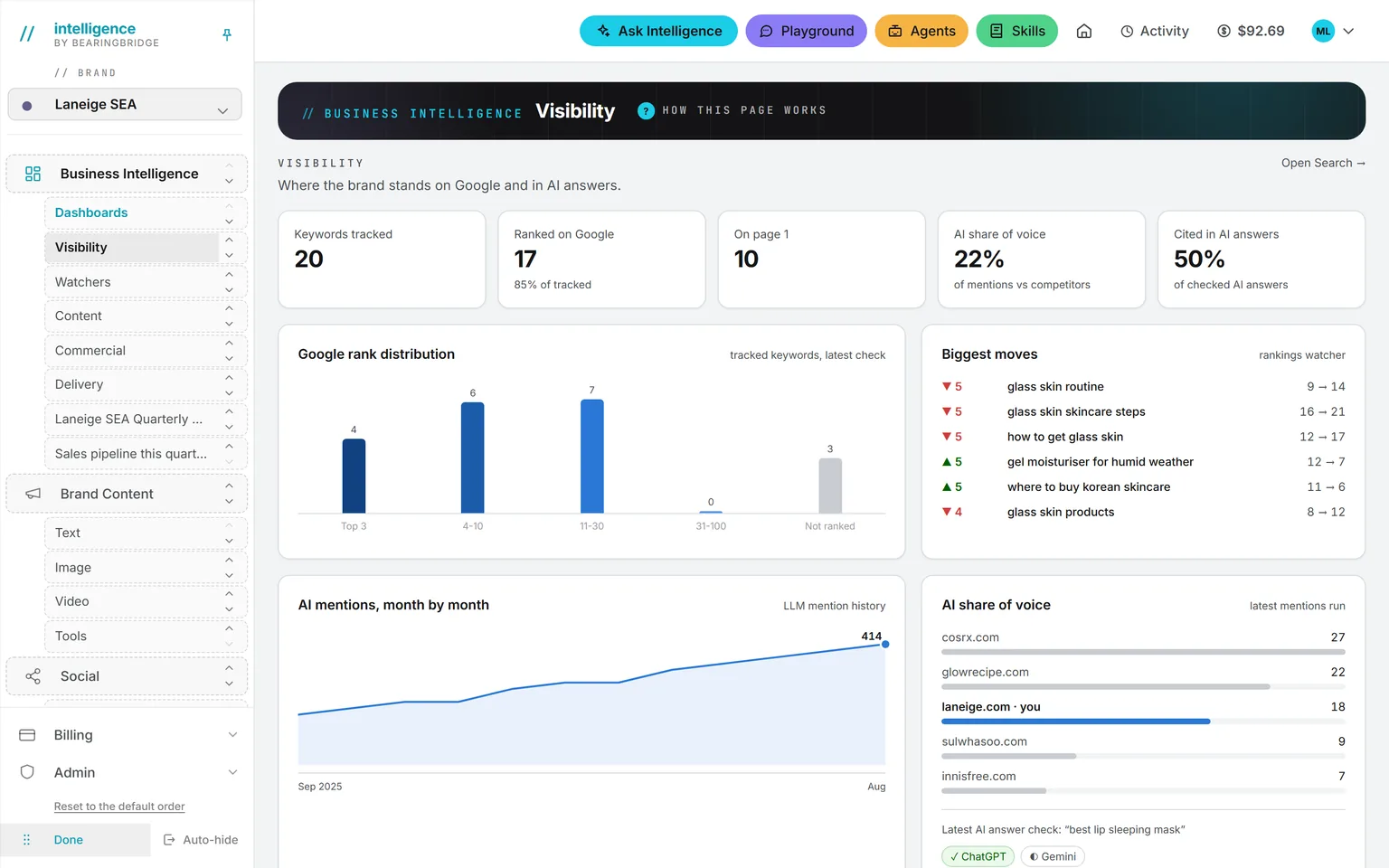Screen dimensions: 1389x868
Task: Select Business Intelligence in the sidebar
Action: pyautogui.click(x=128, y=174)
